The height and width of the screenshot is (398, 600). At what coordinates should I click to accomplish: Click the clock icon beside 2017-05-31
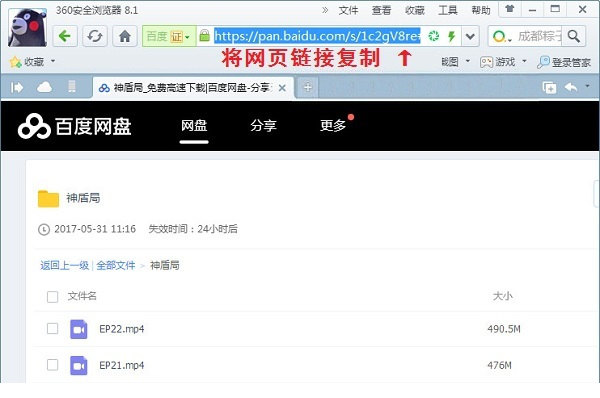click(x=44, y=230)
